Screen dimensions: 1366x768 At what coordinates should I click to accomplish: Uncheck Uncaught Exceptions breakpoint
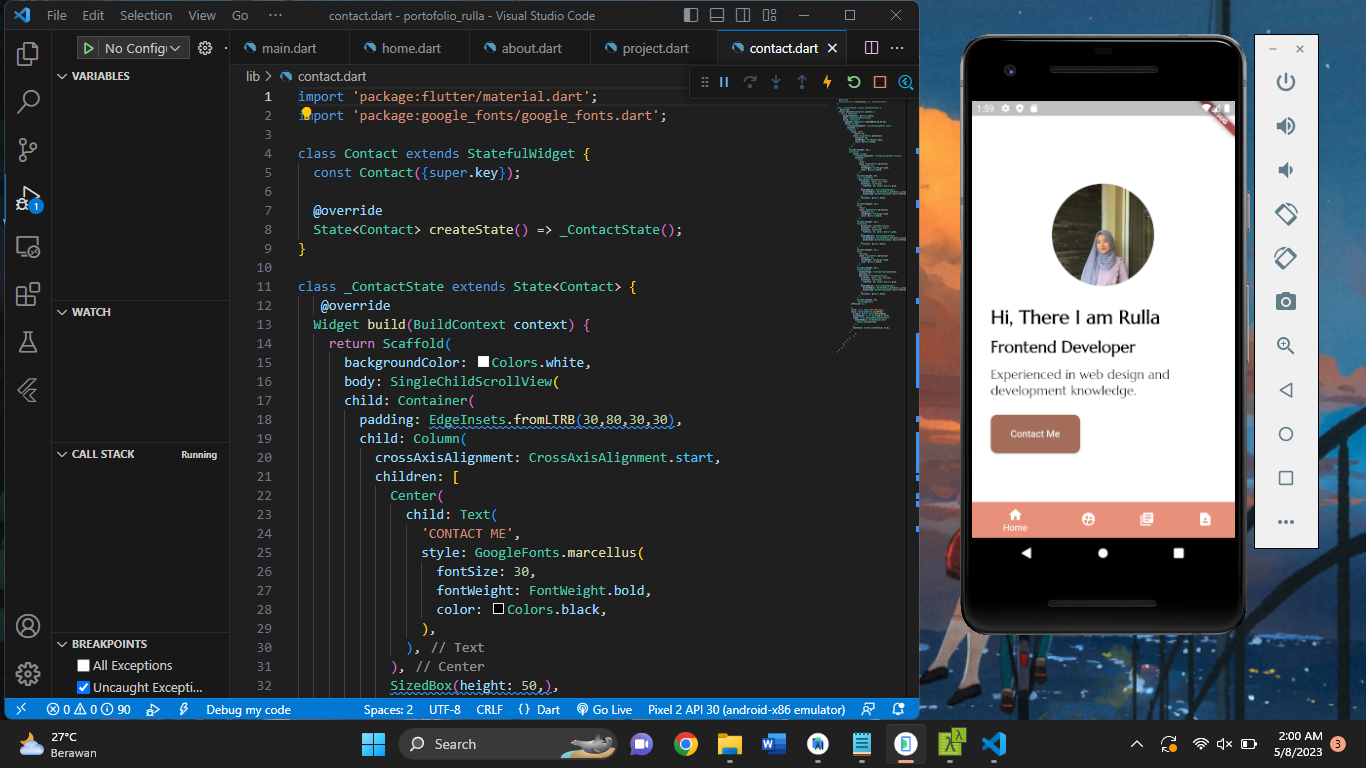(84, 686)
